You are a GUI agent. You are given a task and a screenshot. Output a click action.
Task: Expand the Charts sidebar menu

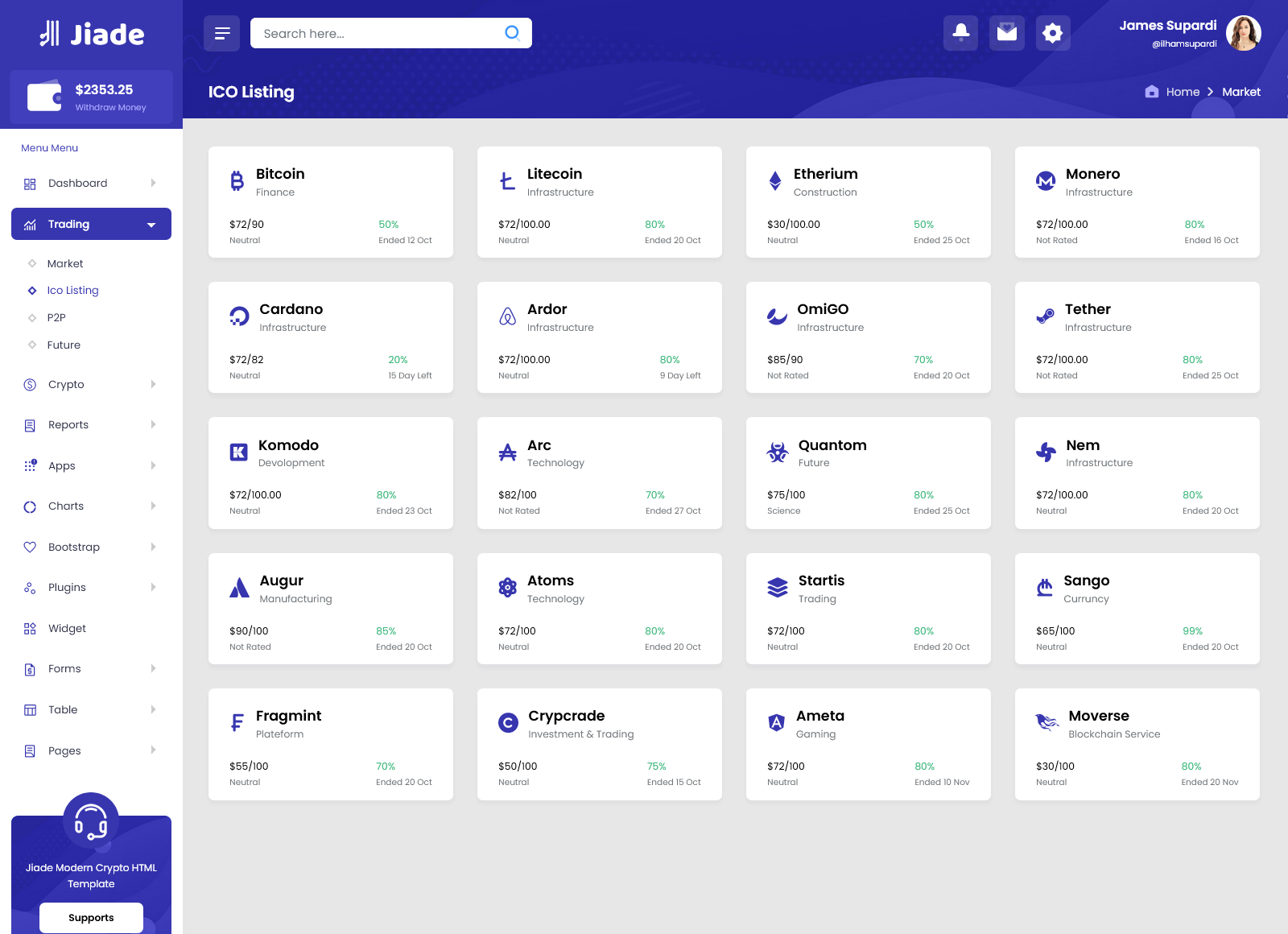91,506
